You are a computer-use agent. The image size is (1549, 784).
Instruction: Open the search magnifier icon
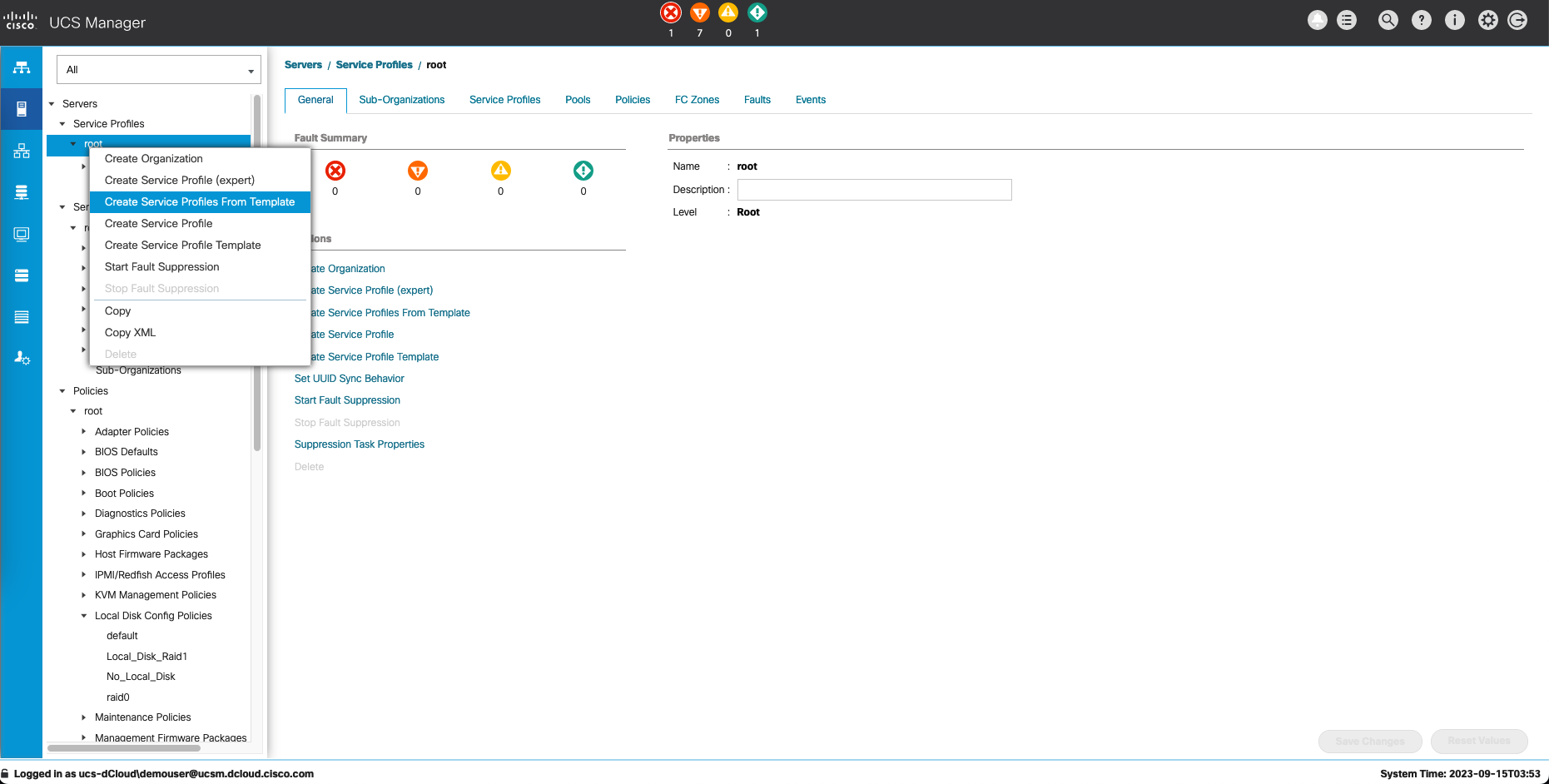(x=1388, y=21)
